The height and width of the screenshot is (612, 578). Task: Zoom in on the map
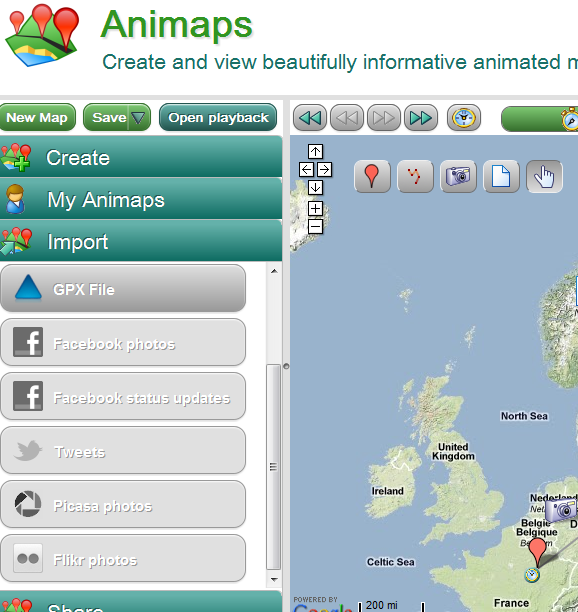(x=315, y=208)
